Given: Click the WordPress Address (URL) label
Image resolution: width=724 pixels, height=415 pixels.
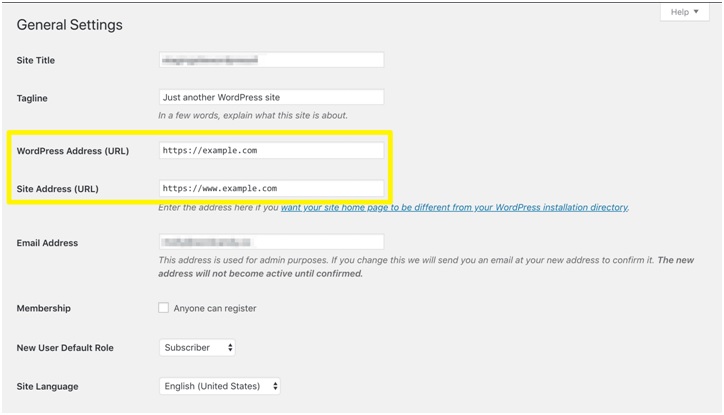Looking at the screenshot, I should pos(73,151).
